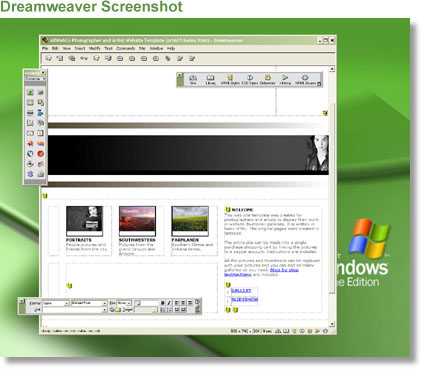Browse for link with the folder icon
The image size is (422, 369).
click(118, 310)
